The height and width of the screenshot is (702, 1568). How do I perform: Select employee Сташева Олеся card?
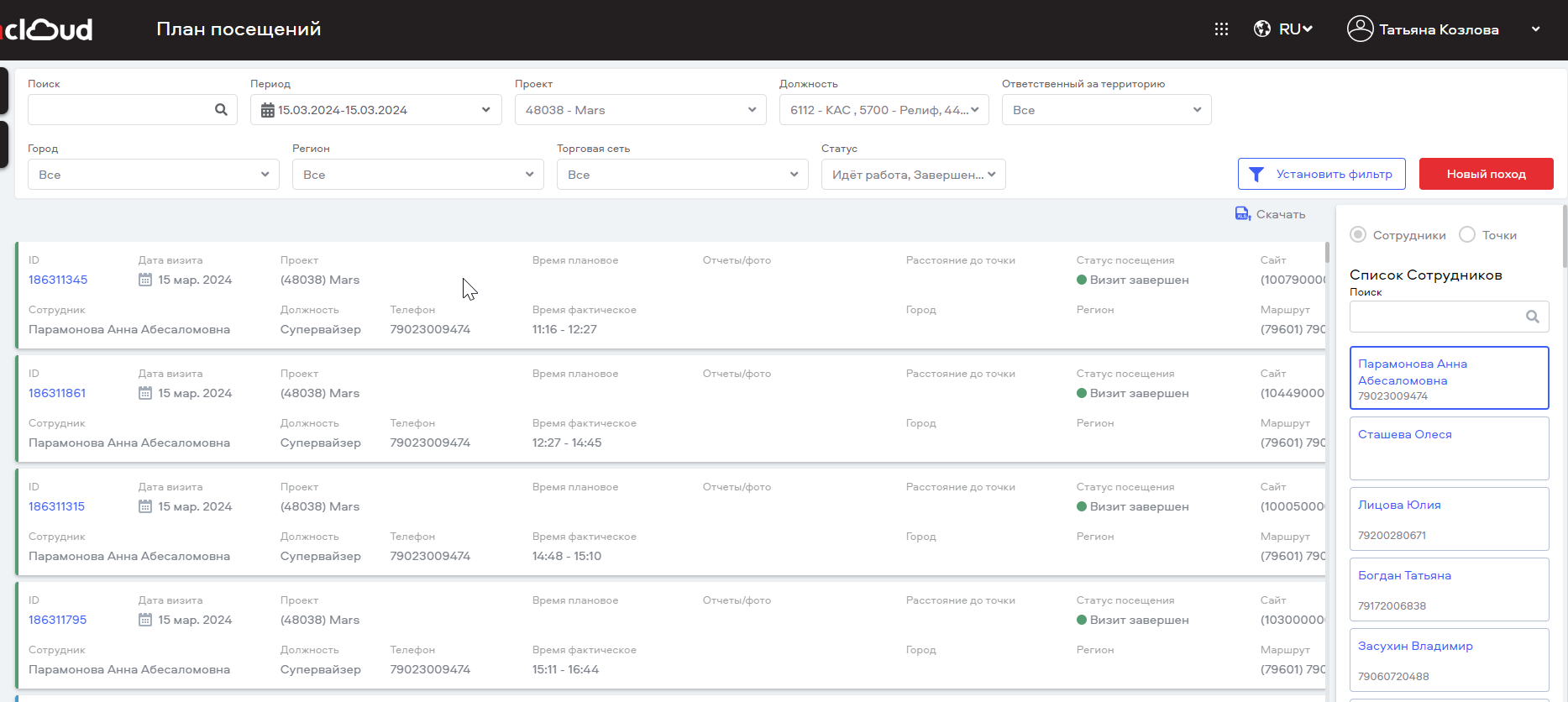(1450, 448)
